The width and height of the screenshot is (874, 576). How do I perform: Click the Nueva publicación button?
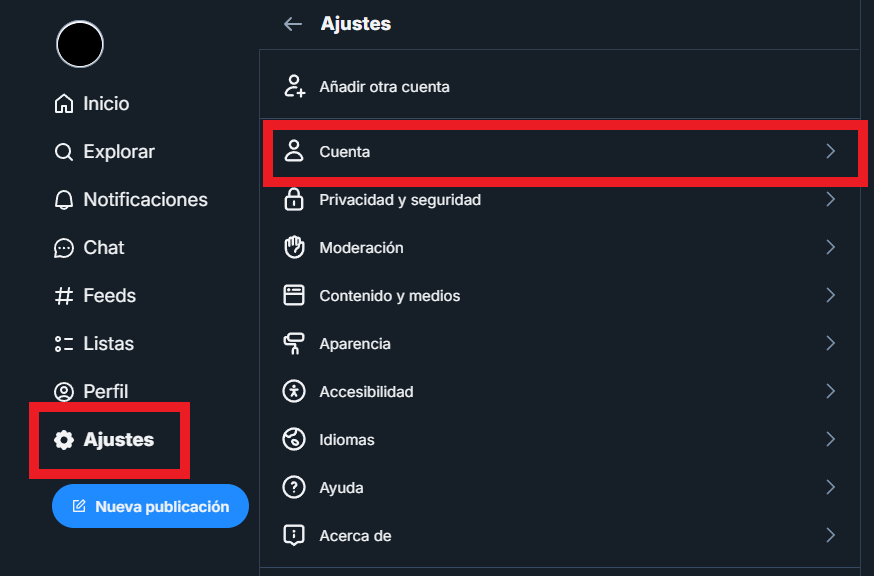[x=150, y=506]
